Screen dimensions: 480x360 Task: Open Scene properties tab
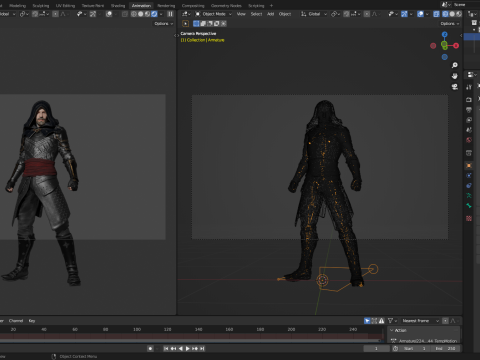pyautogui.click(x=469, y=130)
